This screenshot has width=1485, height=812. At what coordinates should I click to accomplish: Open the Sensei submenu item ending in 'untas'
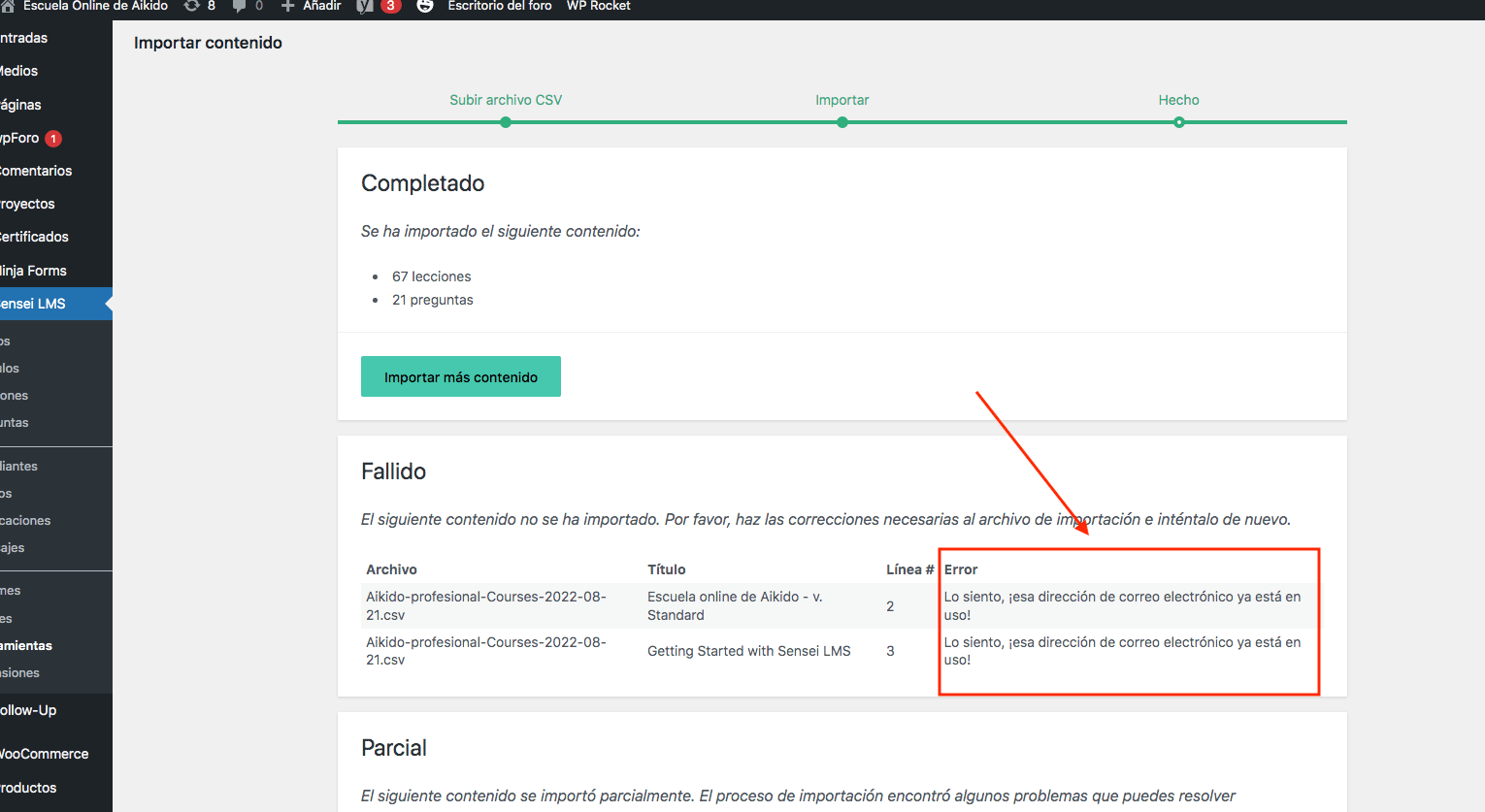(x=15, y=422)
